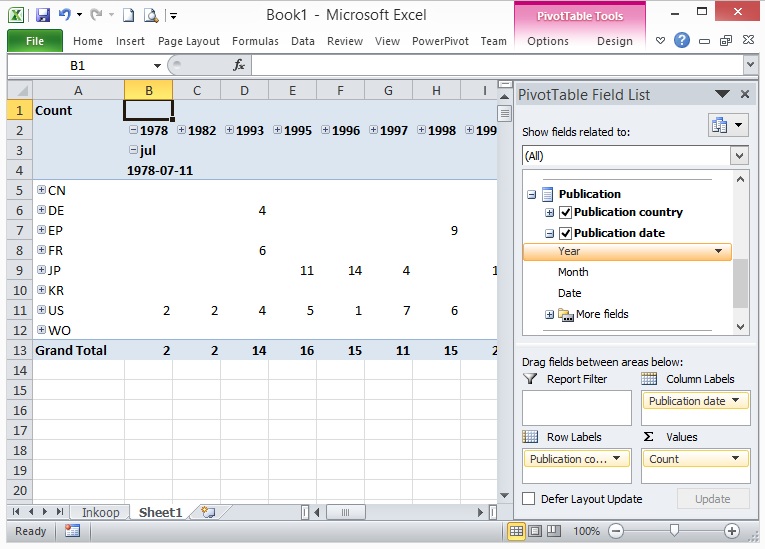The height and width of the screenshot is (549, 765).
Task: Open PivotTable Tools Options tab
Action: coord(548,41)
